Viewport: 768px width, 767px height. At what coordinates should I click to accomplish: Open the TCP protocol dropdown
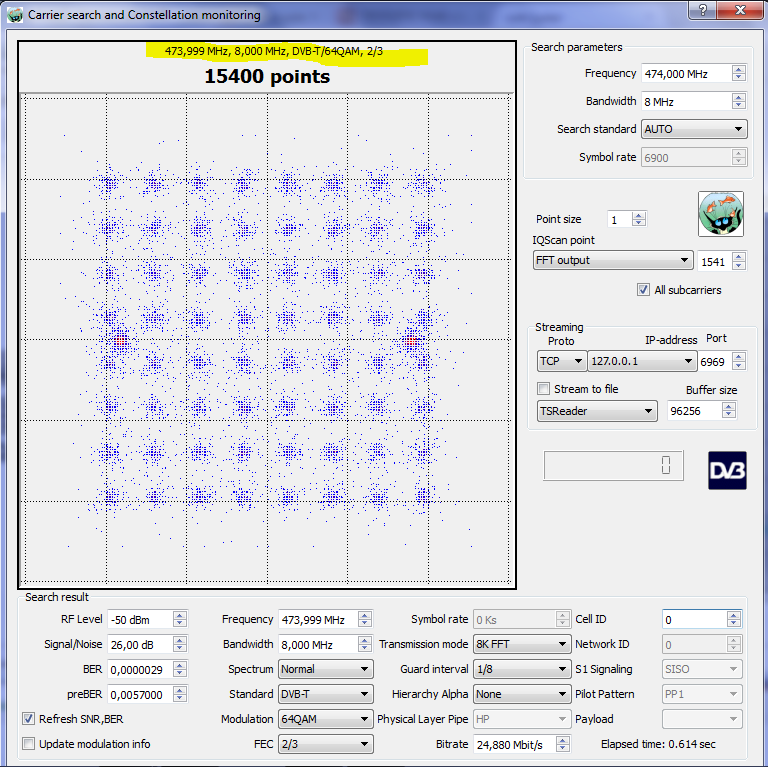tap(562, 361)
